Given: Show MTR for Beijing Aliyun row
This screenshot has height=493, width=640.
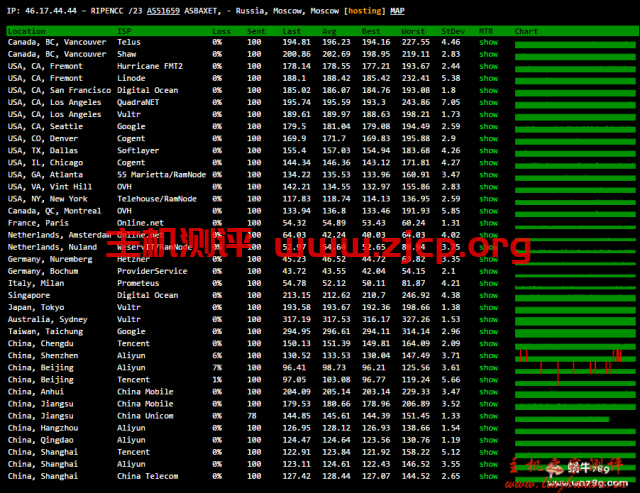Looking at the screenshot, I should [x=489, y=368].
